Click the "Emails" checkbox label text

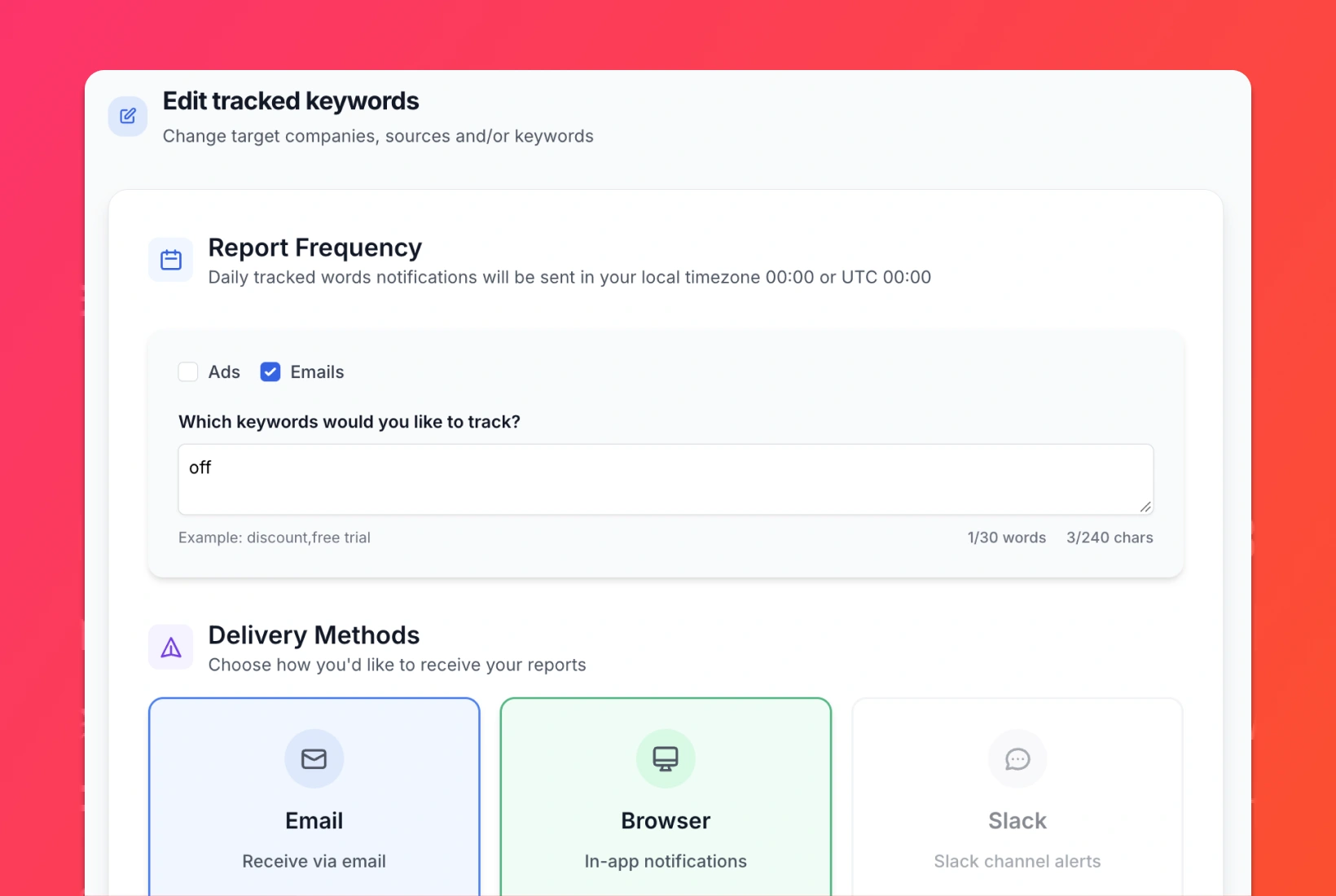click(x=318, y=372)
